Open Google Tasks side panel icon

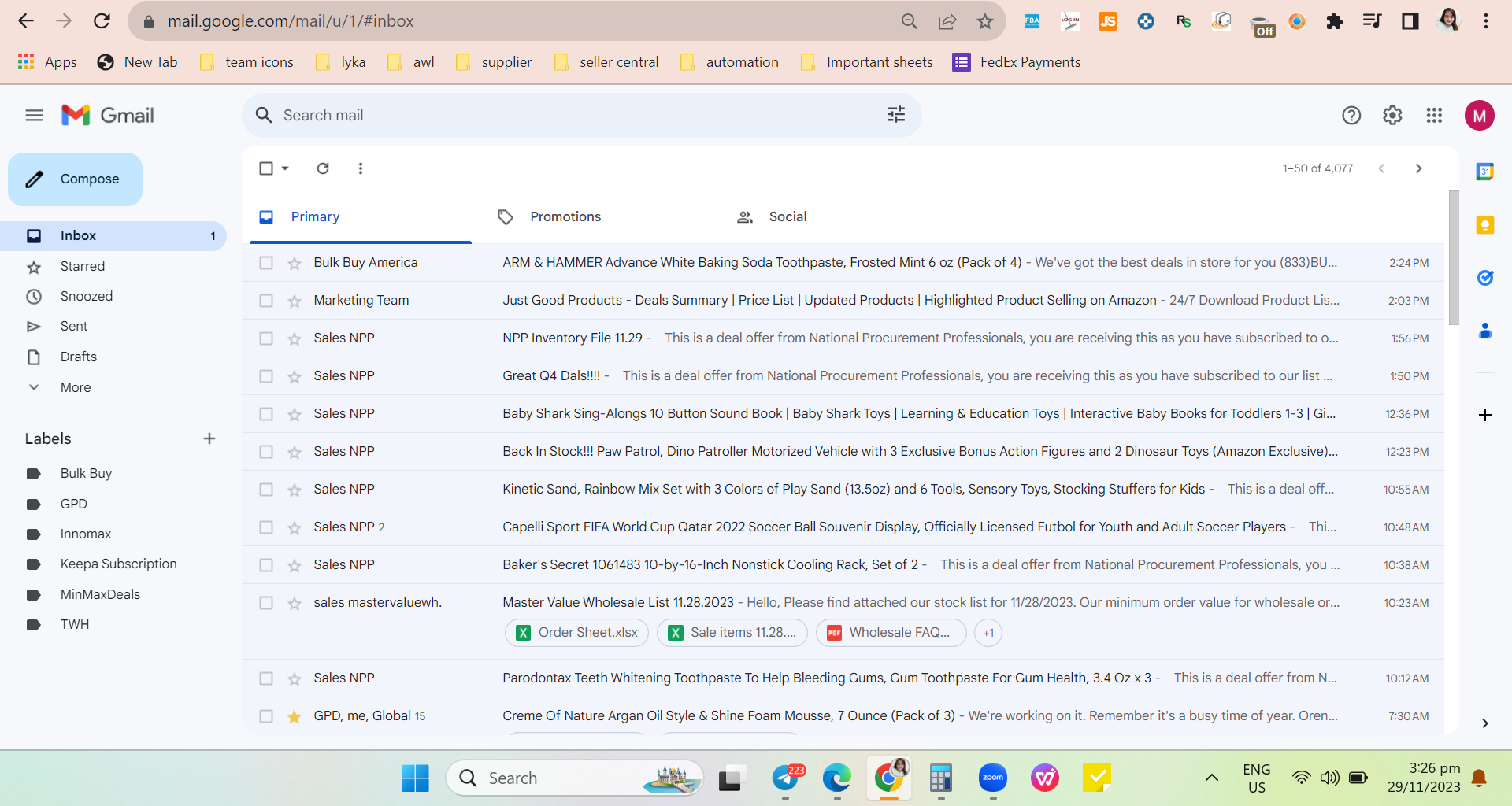point(1485,278)
